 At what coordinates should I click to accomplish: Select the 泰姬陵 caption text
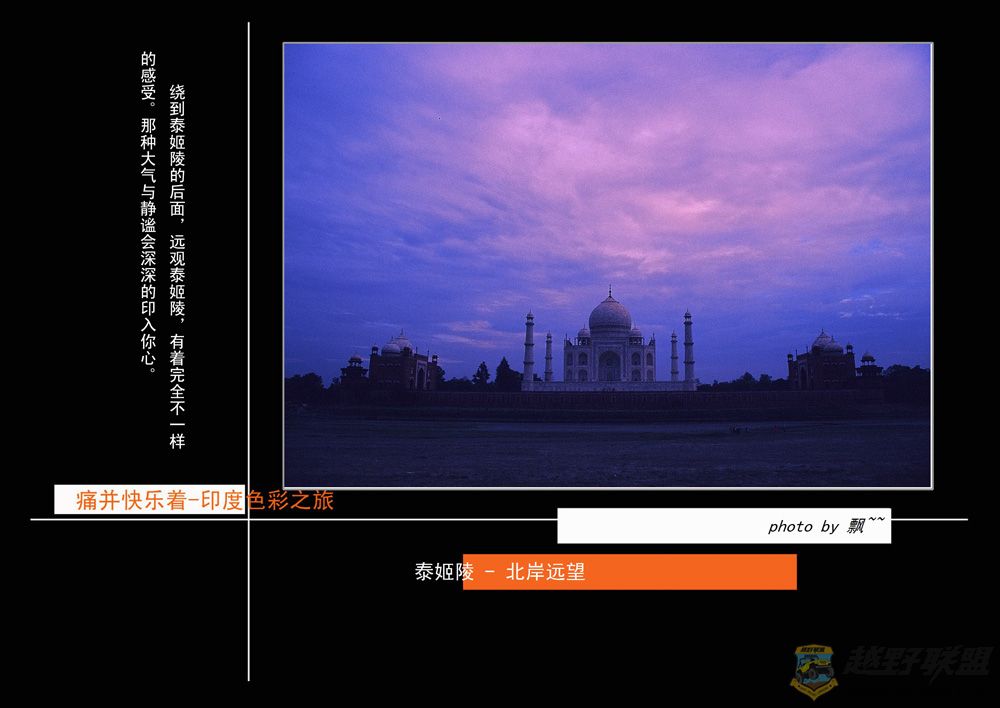(444, 572)
